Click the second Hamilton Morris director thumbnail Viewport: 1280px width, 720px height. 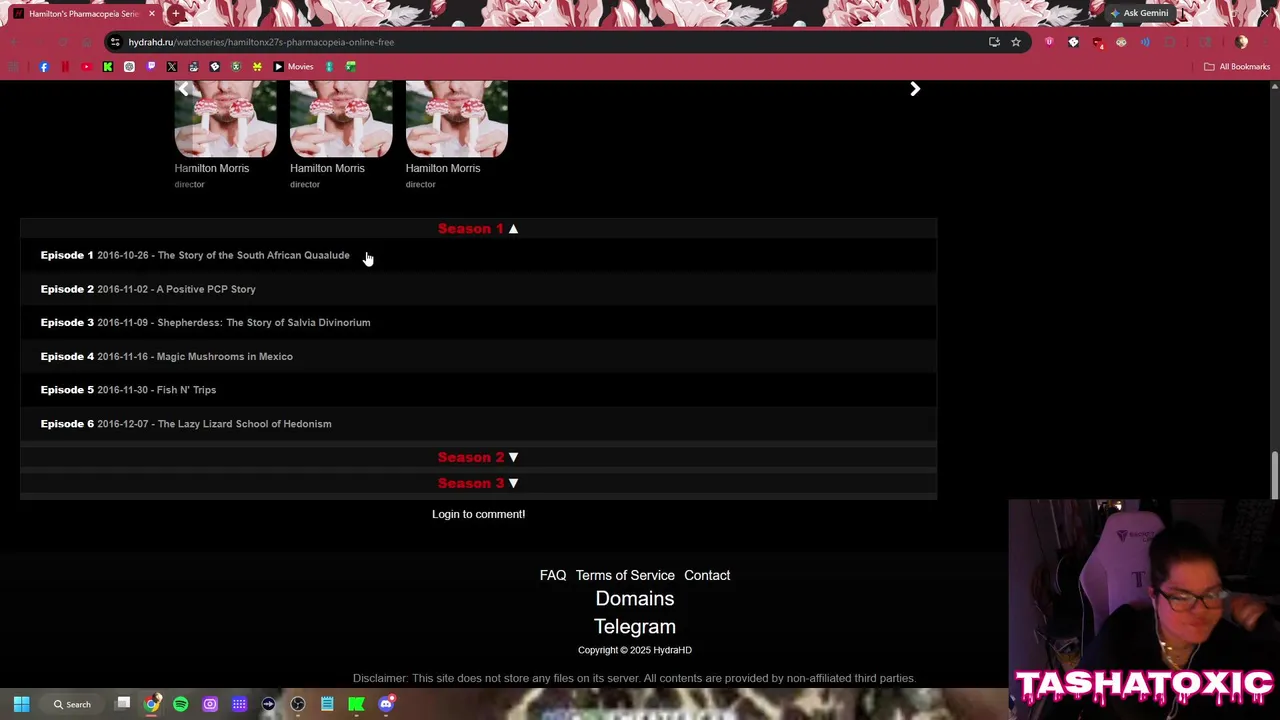341,118
